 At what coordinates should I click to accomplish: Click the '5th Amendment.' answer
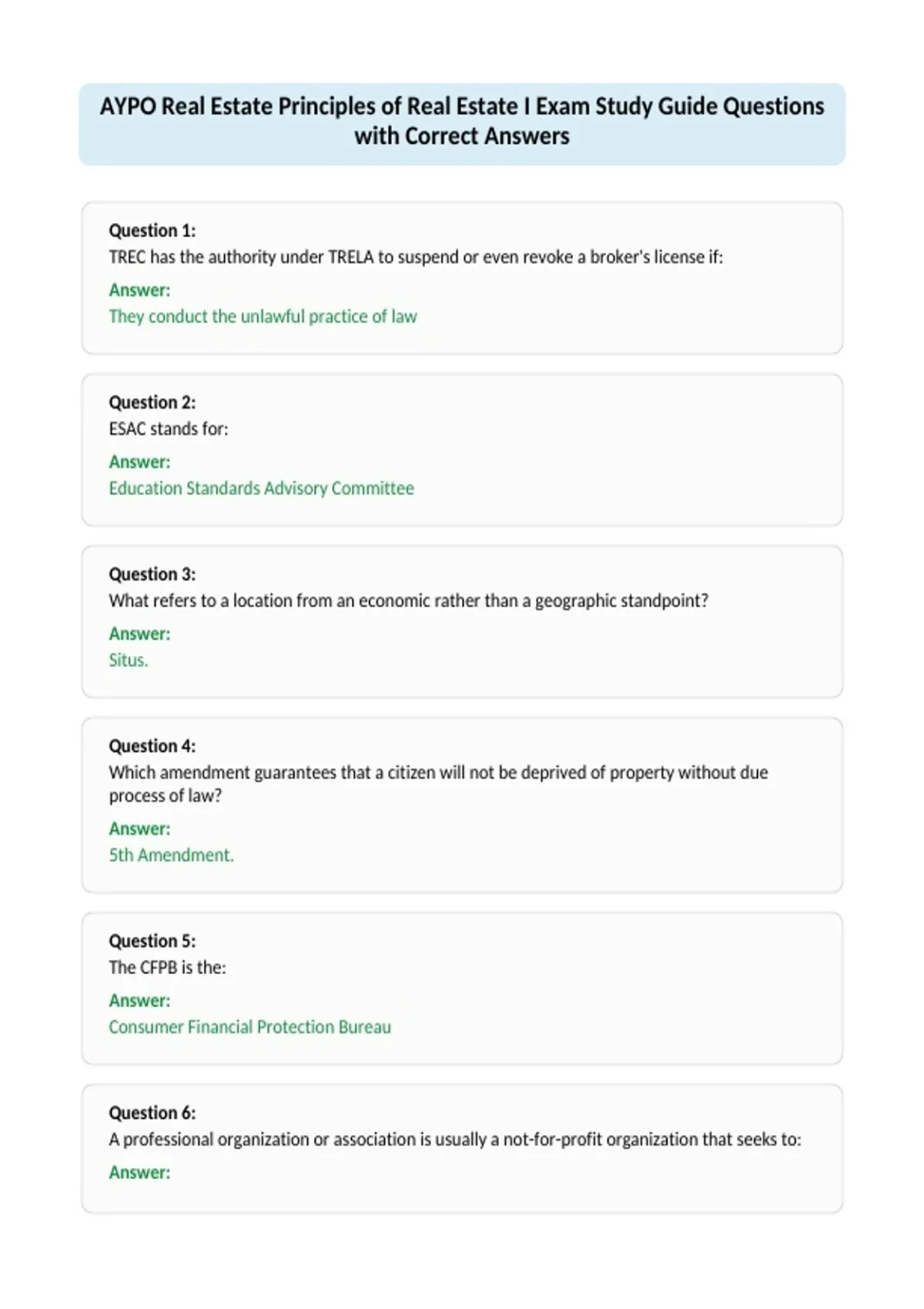point(171,855)
